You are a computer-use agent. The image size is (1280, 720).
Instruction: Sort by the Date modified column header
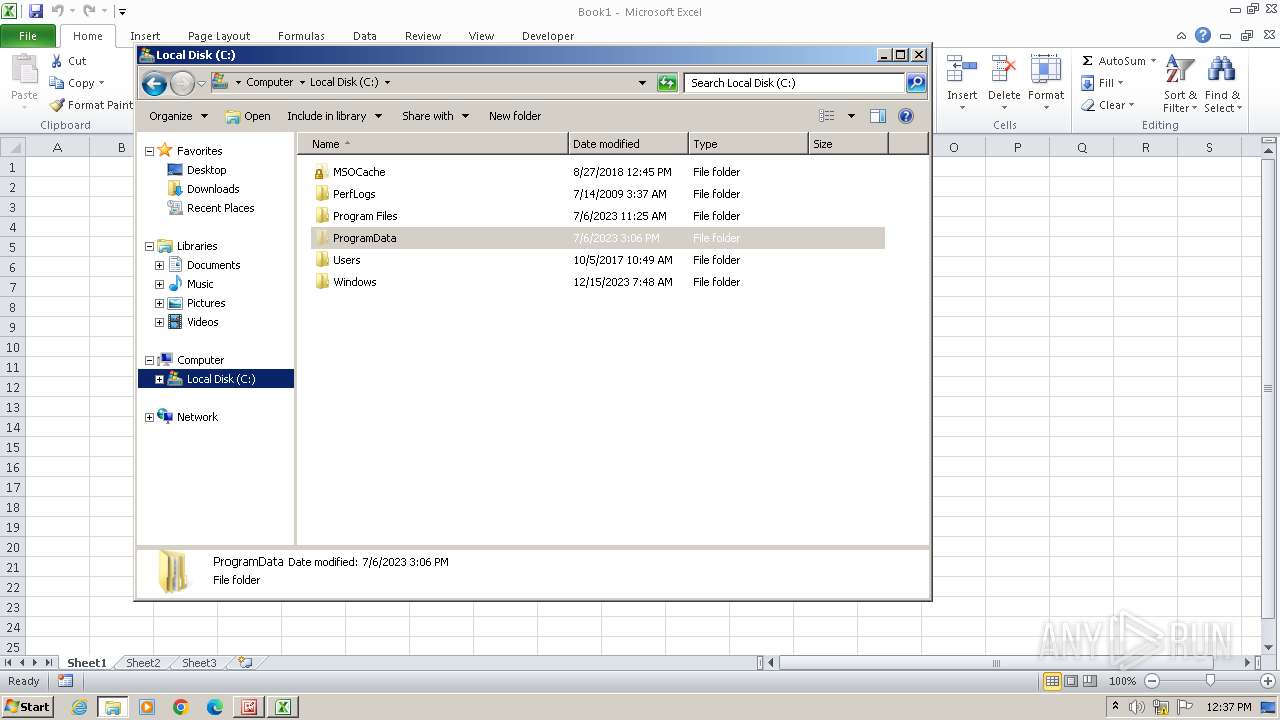click(x=628, y=144)
